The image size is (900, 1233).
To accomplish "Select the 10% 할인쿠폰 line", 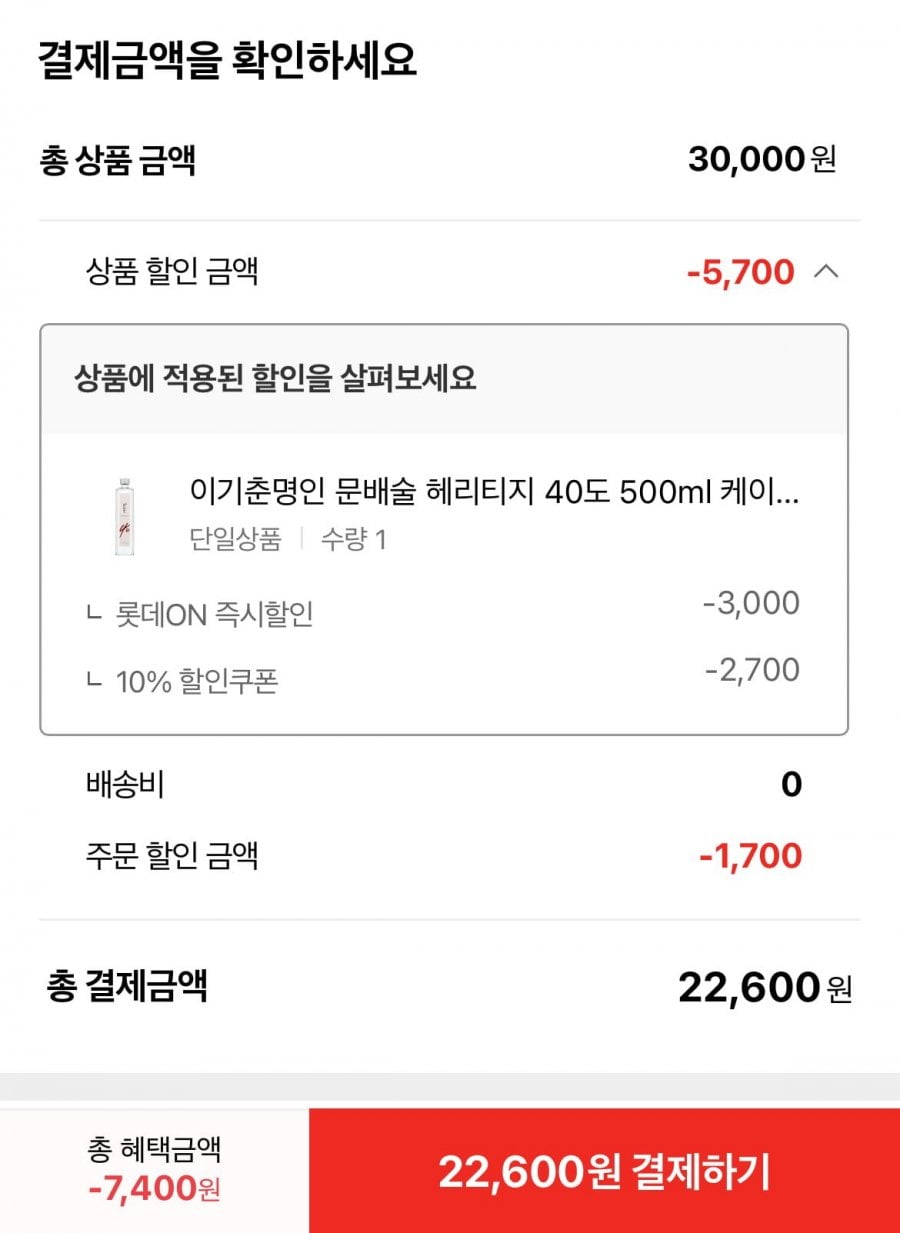I will point(183,681).
